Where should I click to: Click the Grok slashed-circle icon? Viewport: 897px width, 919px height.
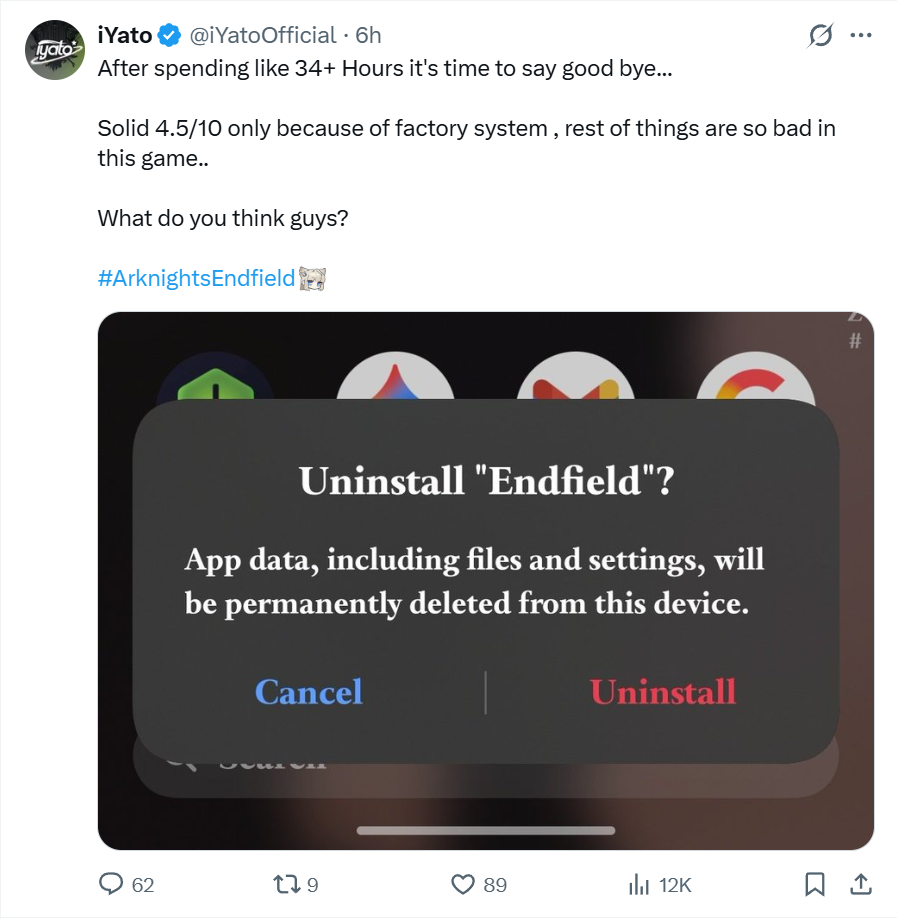(x=820, y=35)
